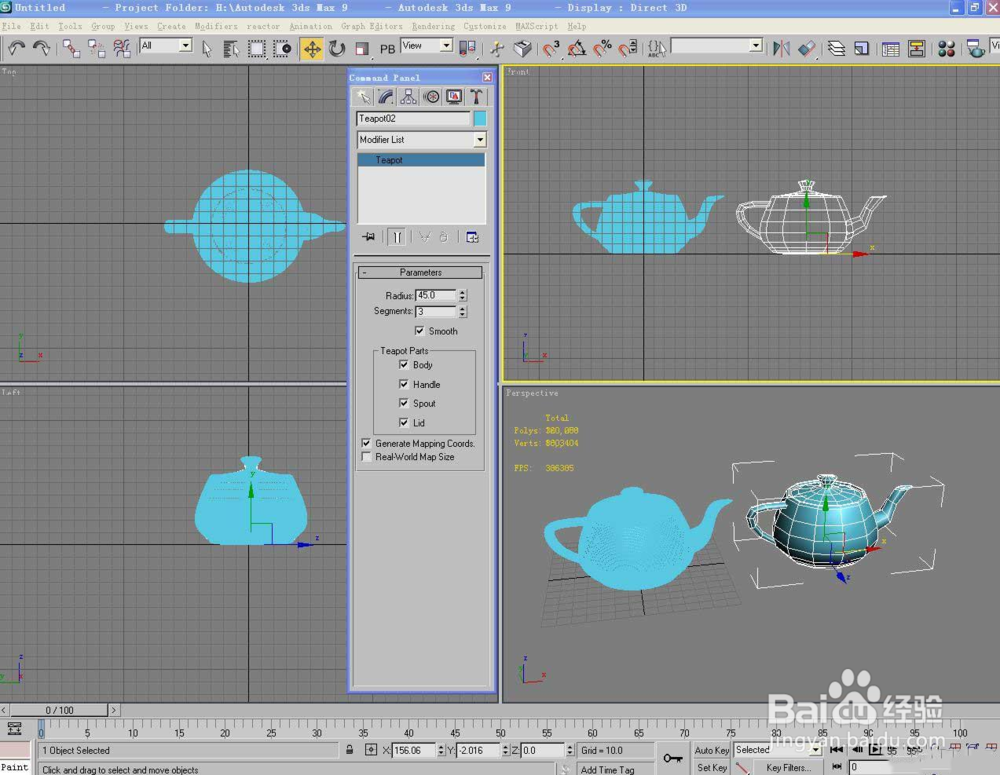This screenshot has width=1000, height=775.
Task: Open the MAXScript menu
Action: (536, 26)
